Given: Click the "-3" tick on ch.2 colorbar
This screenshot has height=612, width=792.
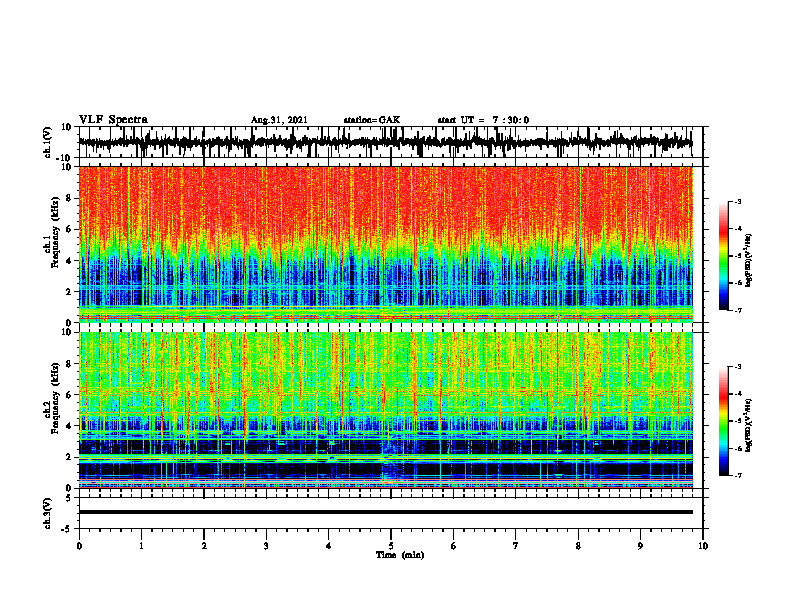Looking at the screenshot, I should [738, 367].
